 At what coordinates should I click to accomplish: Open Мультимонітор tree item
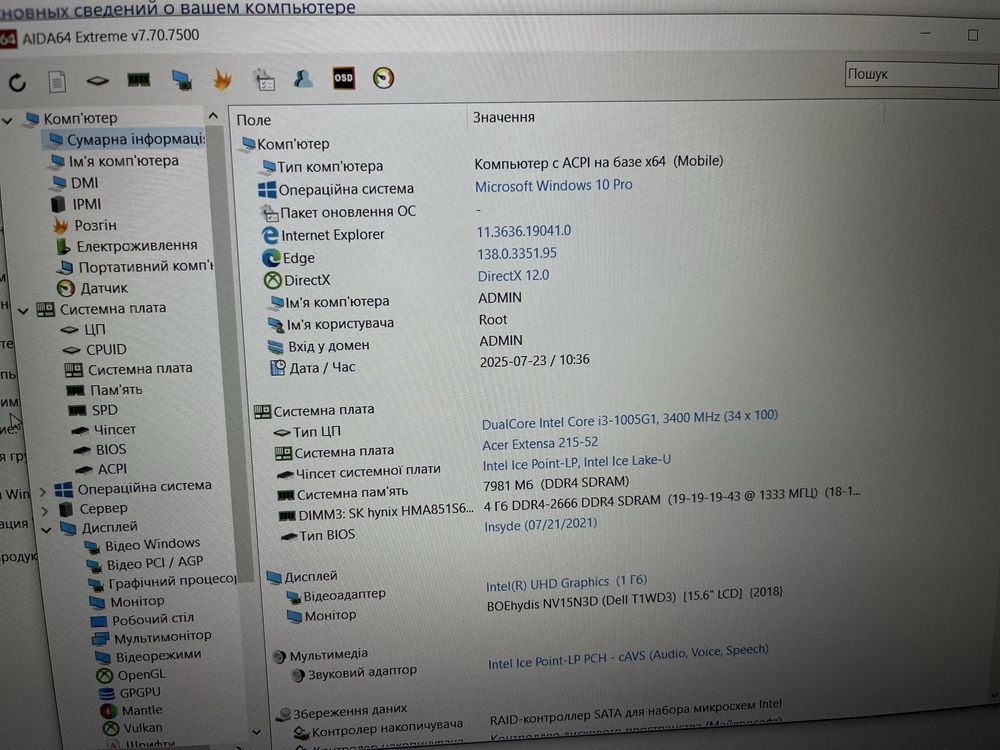click(152, 636)
